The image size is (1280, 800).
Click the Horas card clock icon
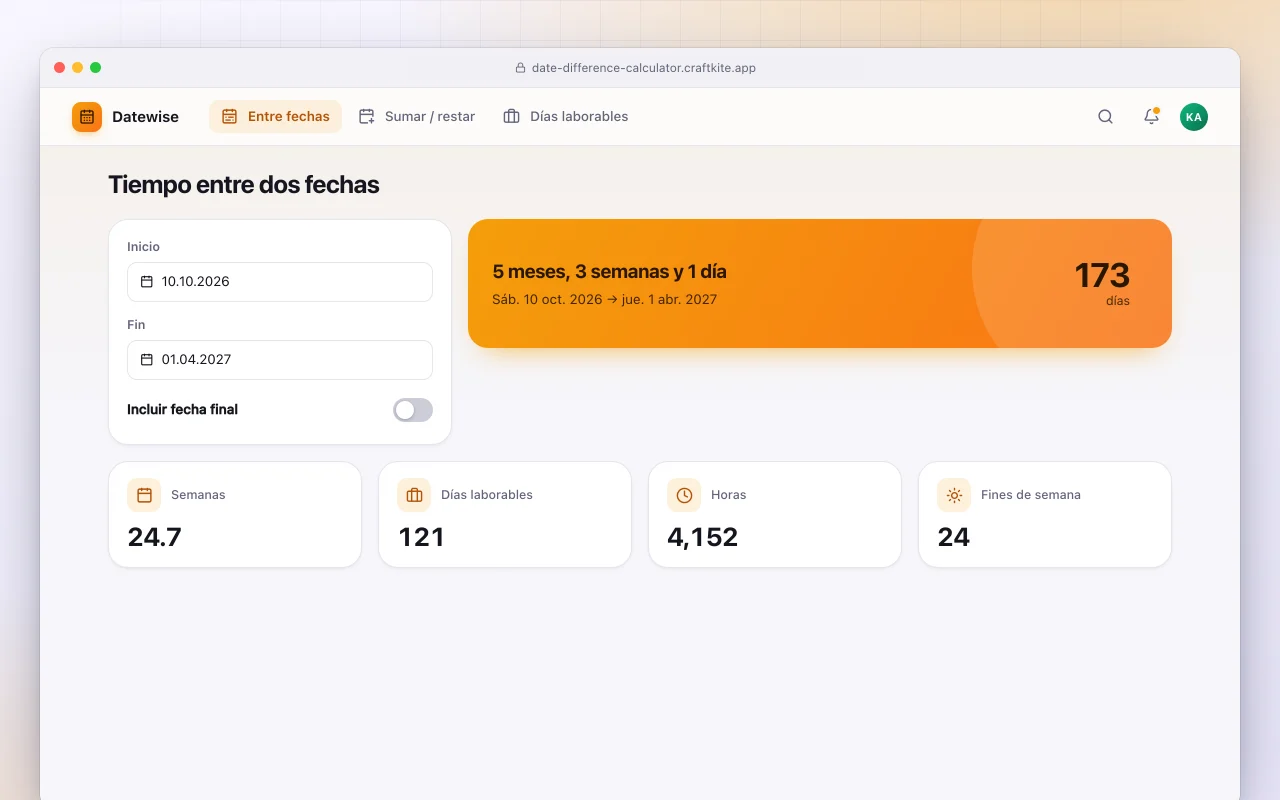coord(684,495)
